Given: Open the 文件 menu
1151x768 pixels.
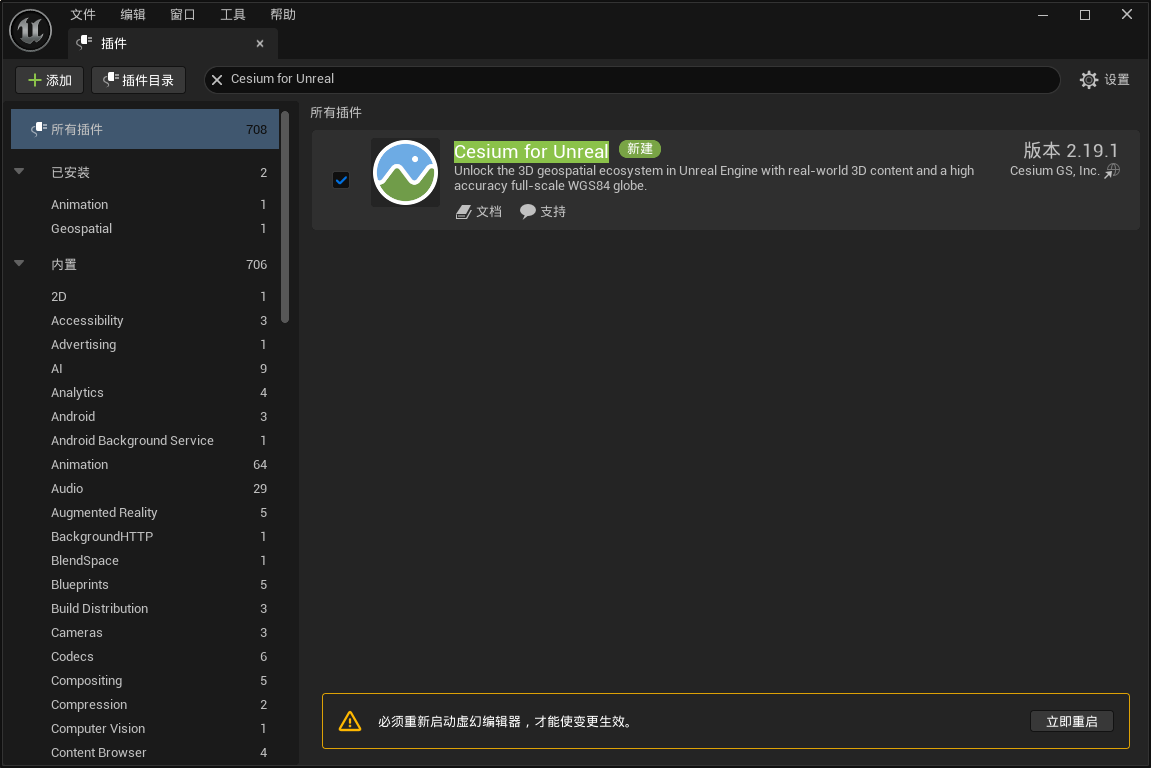Looking at the screenshot, I should (83, 15).
